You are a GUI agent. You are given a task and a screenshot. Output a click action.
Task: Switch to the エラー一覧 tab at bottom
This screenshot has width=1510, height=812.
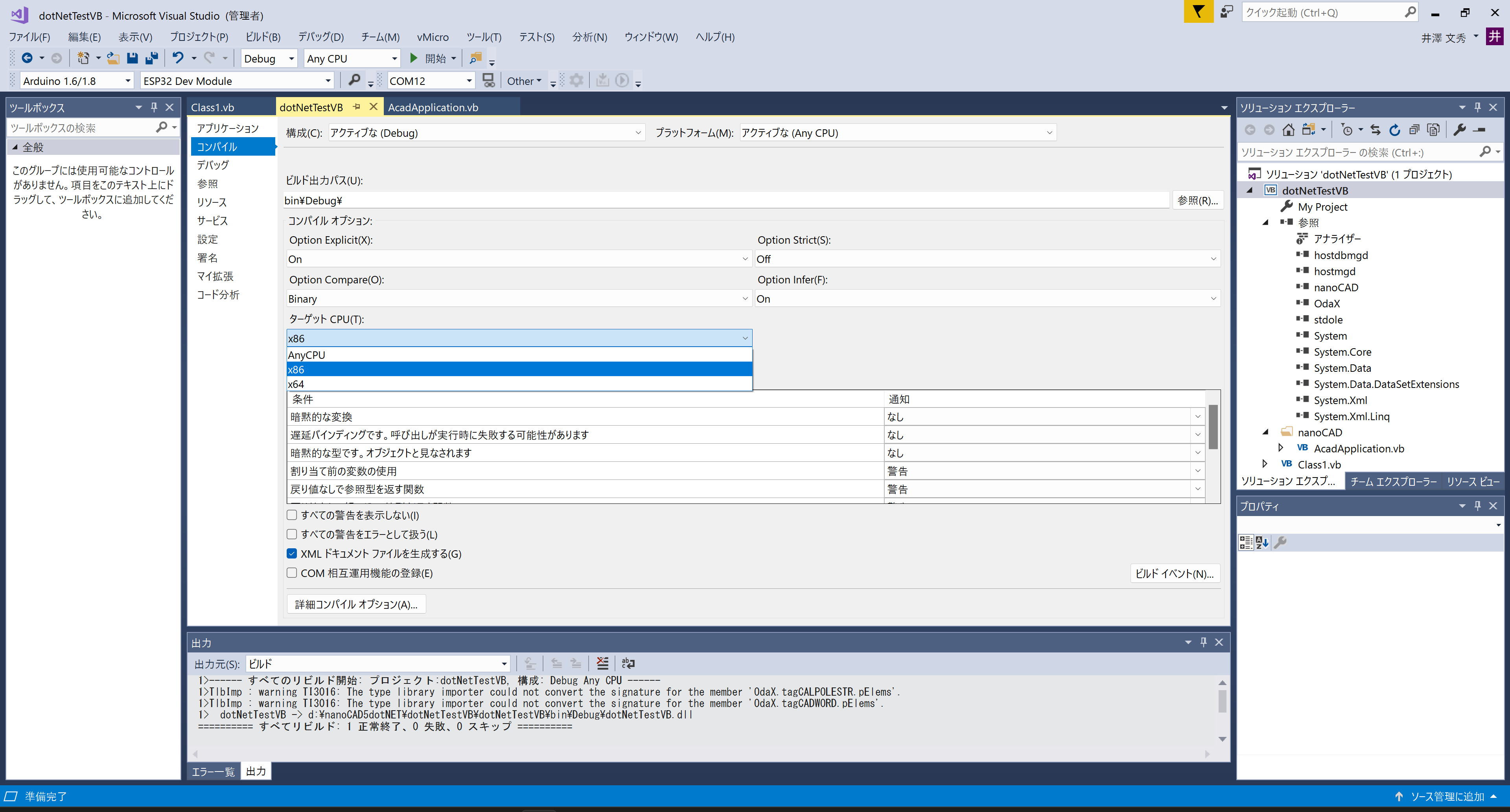[x=213, y=772]
